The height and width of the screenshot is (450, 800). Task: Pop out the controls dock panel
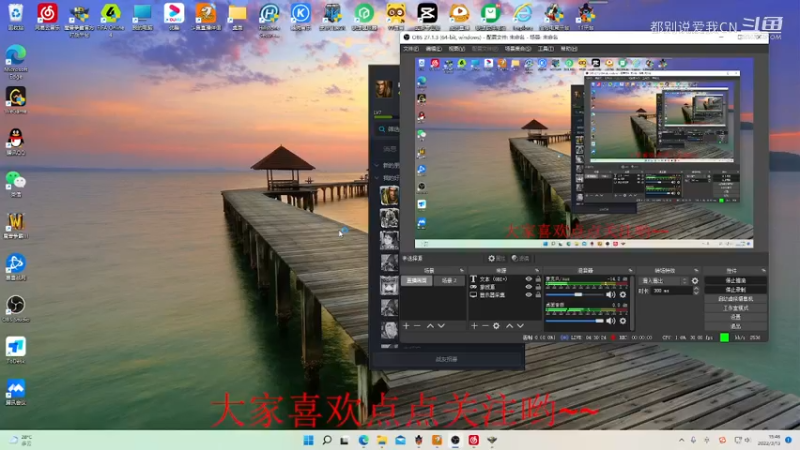click(763, 270)
